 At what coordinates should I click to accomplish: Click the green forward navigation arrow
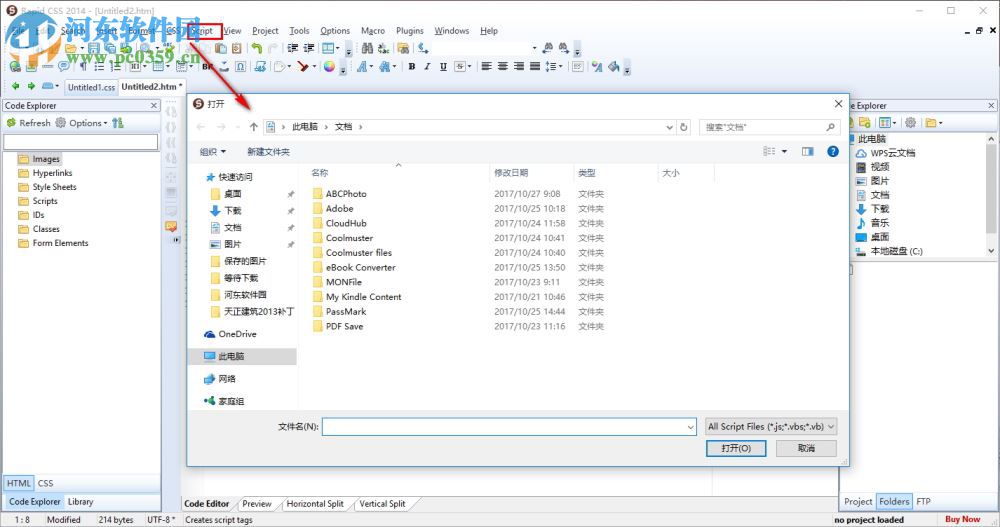pos(31,85)
